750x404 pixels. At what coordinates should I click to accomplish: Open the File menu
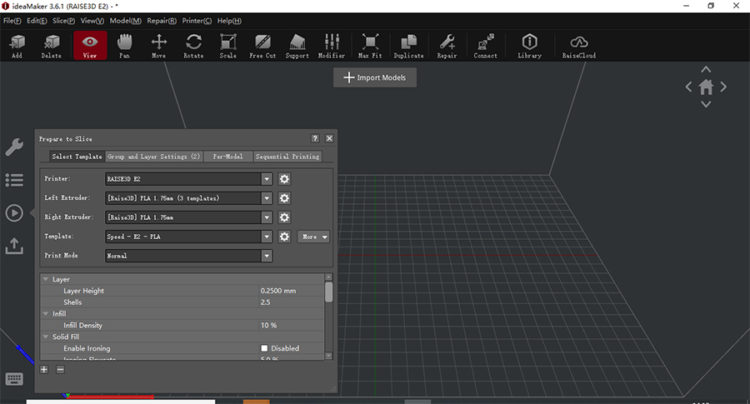point(12,21)
